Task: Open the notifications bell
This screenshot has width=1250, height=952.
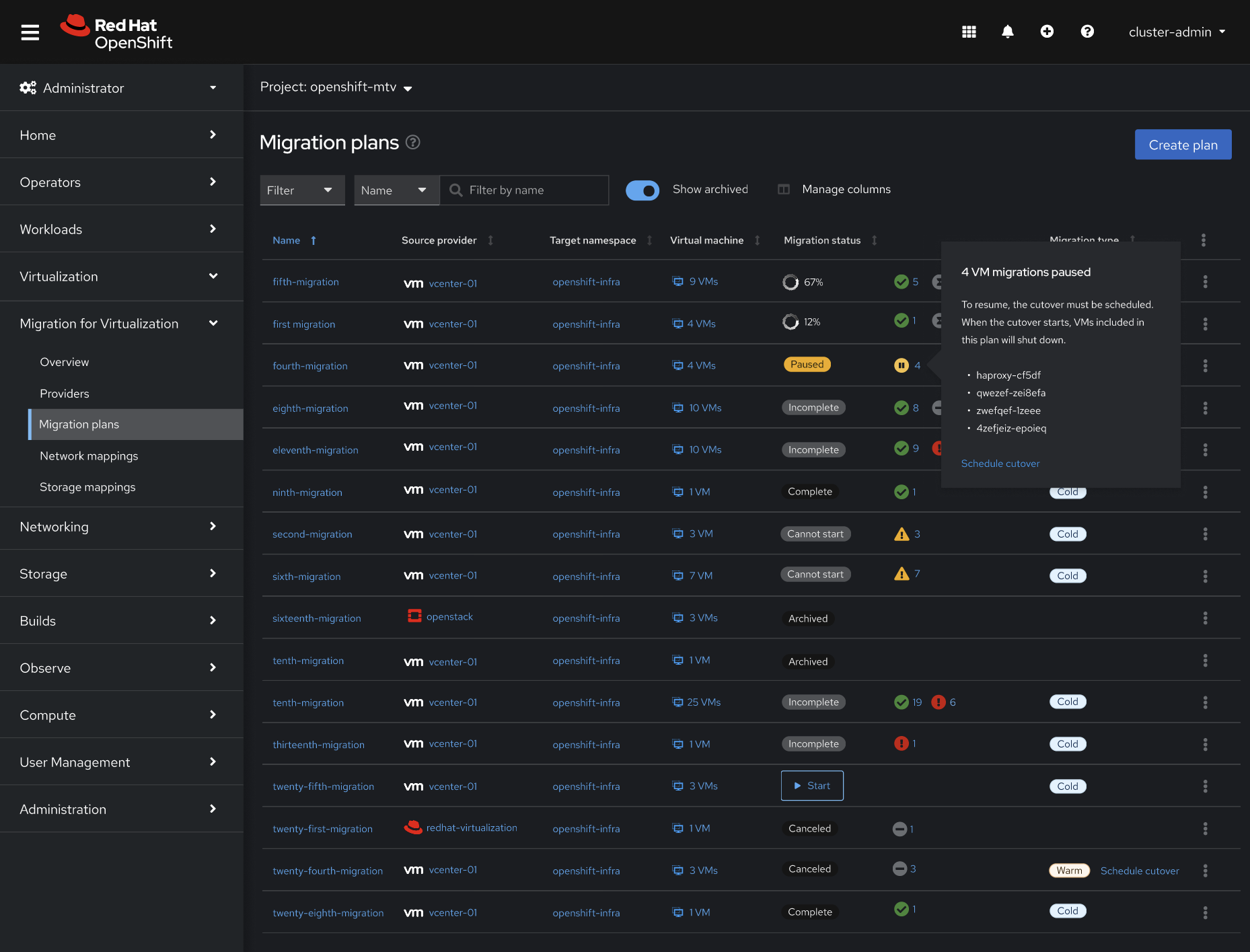Action: 1007,32
